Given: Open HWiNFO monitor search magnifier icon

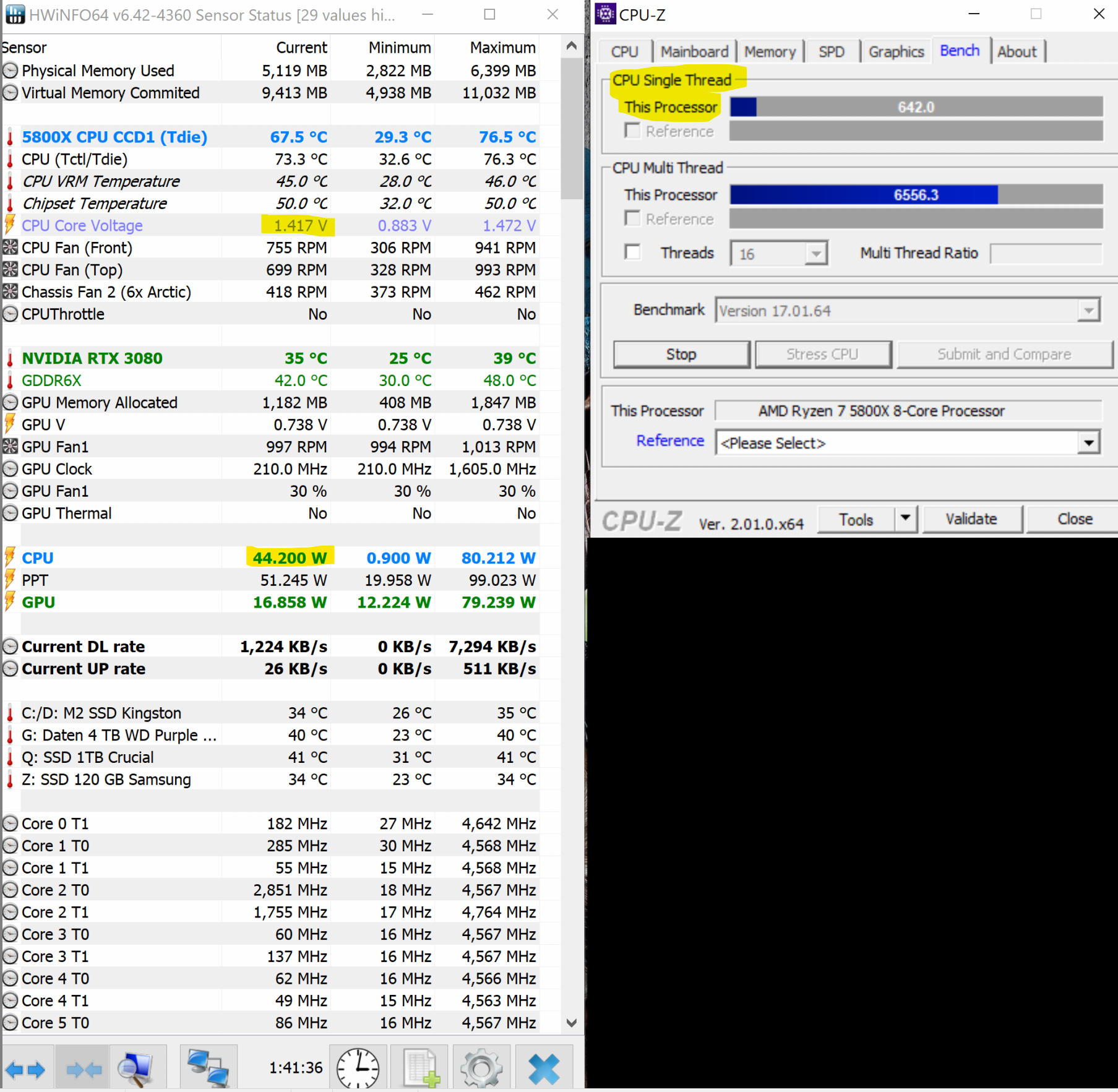Looking at the screenshot, I should tap(137, 1068).
